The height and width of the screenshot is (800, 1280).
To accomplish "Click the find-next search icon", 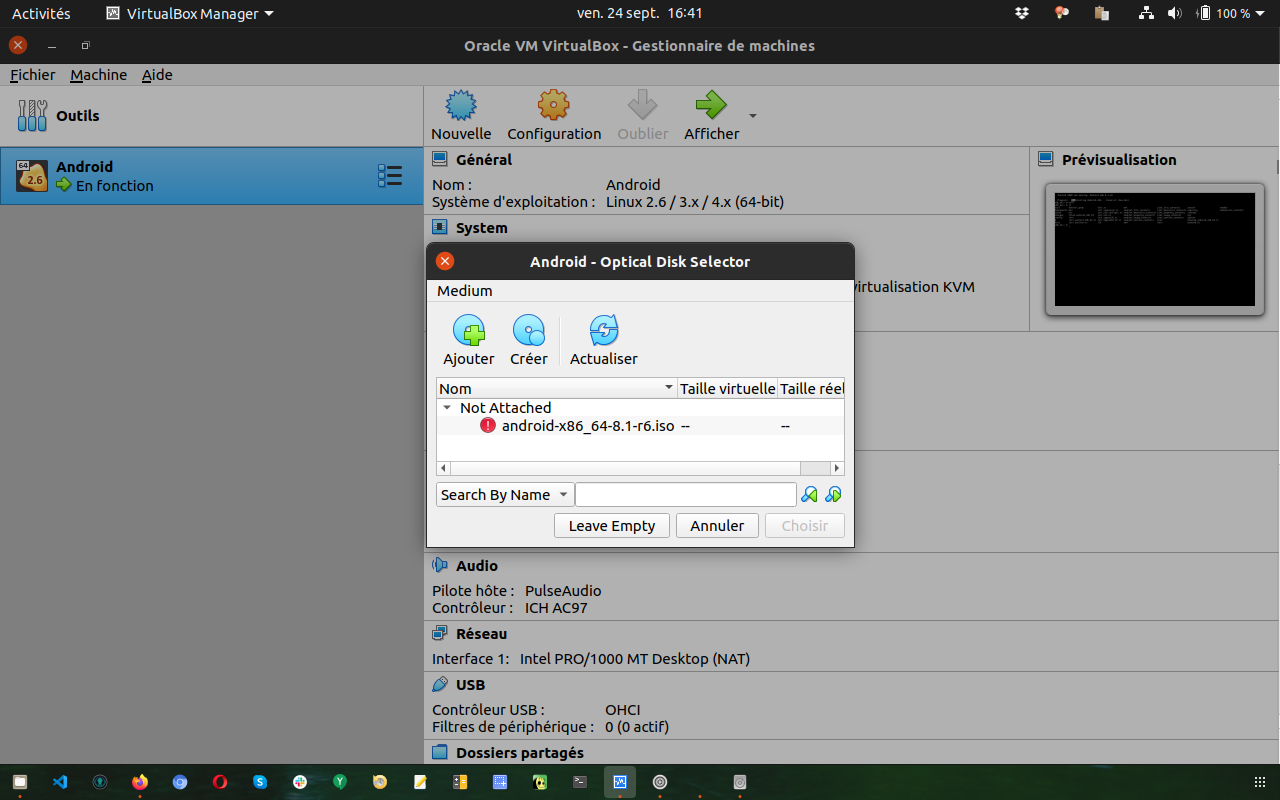I will tap(833, 494).
